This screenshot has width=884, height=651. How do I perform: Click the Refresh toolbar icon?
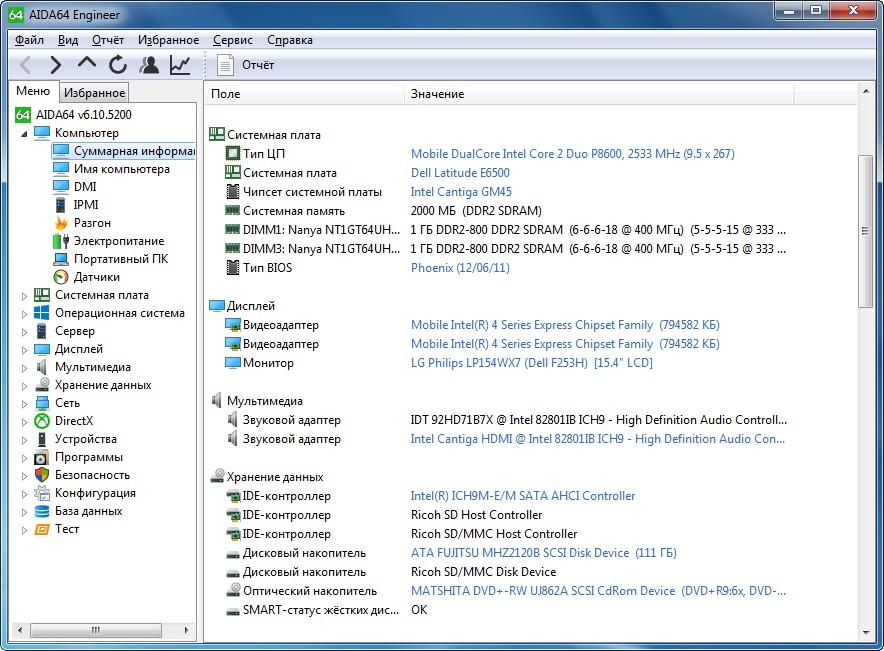pyautogui.click(x=118, y=65)
